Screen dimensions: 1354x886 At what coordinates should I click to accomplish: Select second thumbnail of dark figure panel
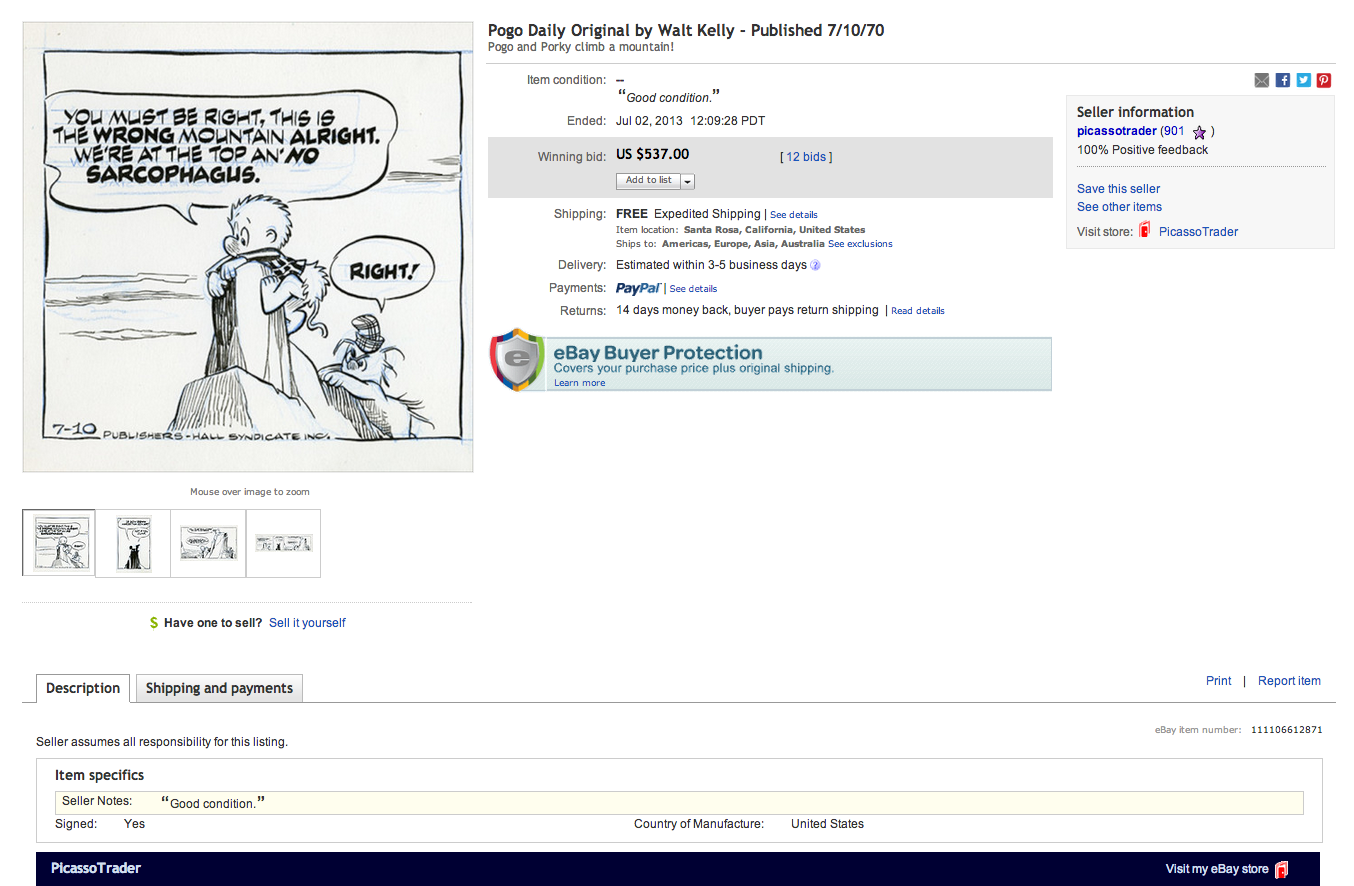point(133,543)
